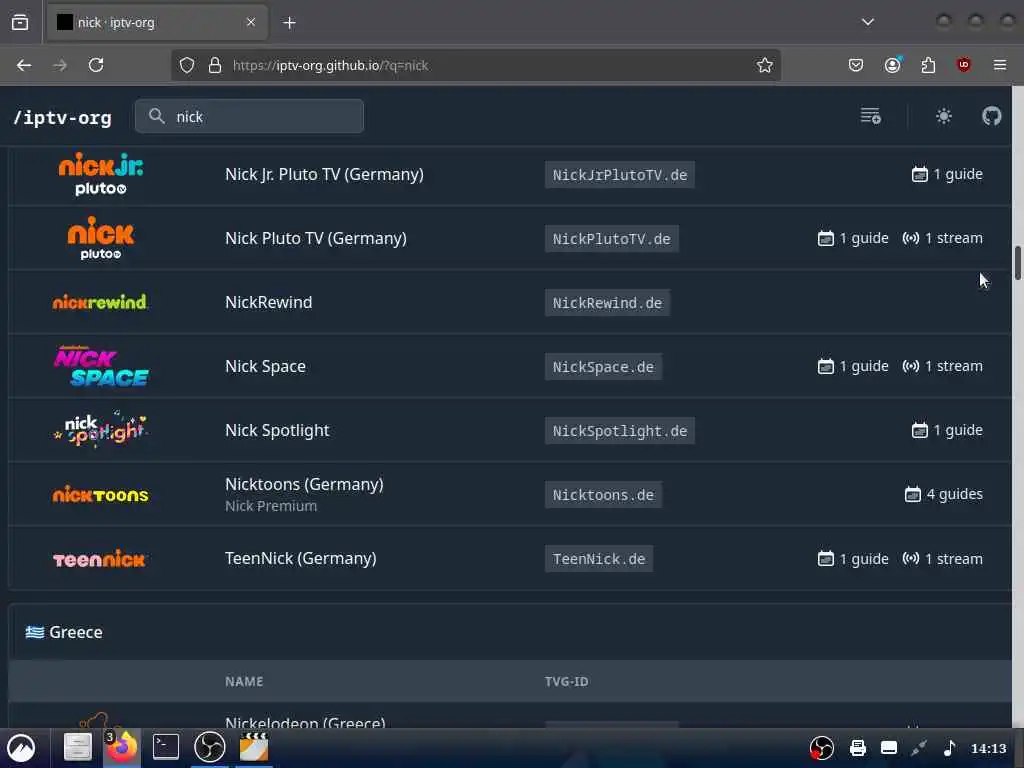Copy the TeenNick.de tvg-id

pyautogui.click(x=599, y=559)
